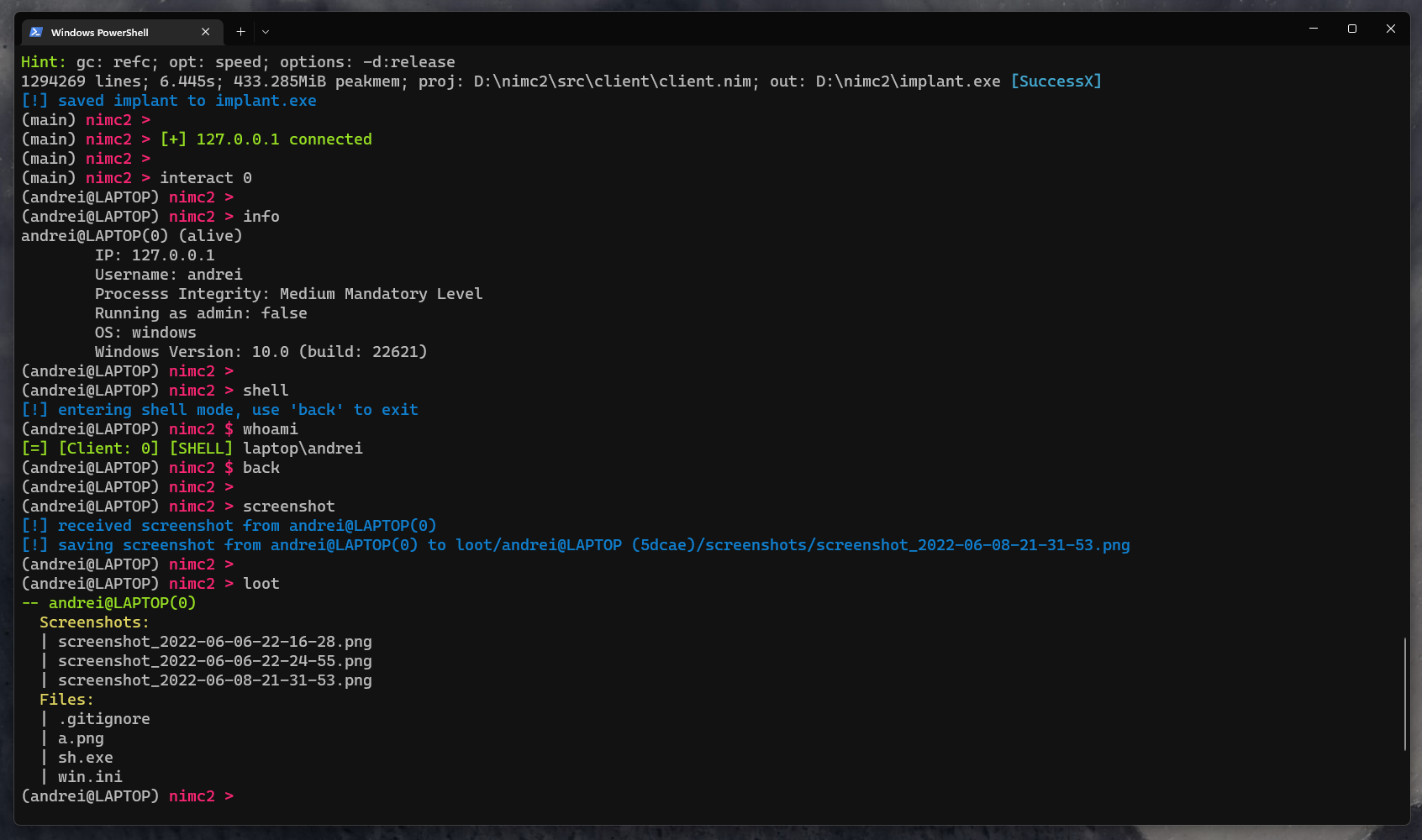The image size is (1422, 840).
Task: Click the "[SHELL] laptop\andrei" output line
Action: pos(192,449)
